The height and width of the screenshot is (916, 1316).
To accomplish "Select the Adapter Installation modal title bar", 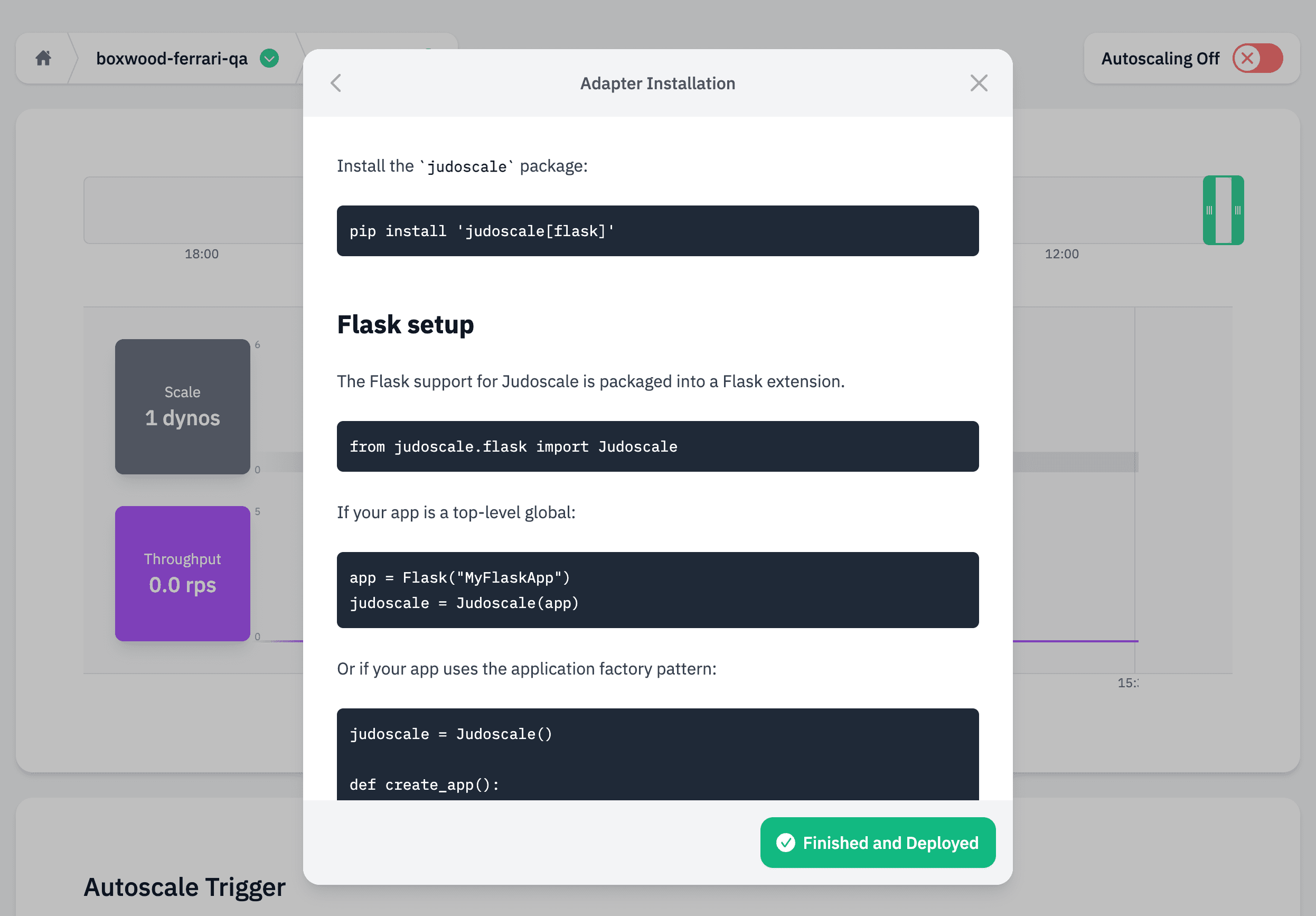I will [x=657, y=83].
